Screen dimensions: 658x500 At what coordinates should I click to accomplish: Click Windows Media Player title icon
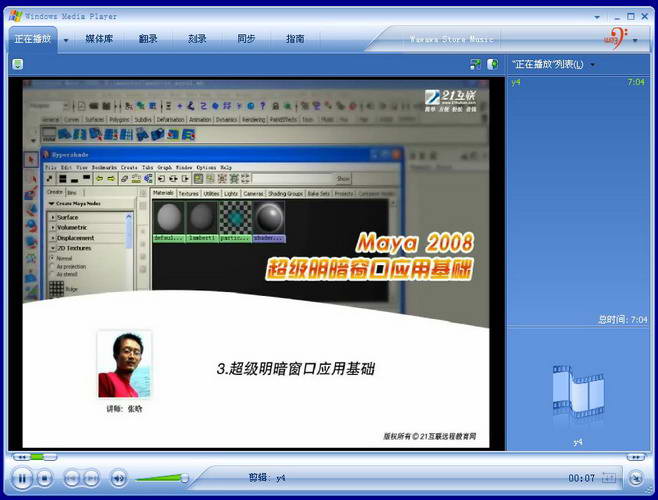pyautogui.click(x=16, y=16)
